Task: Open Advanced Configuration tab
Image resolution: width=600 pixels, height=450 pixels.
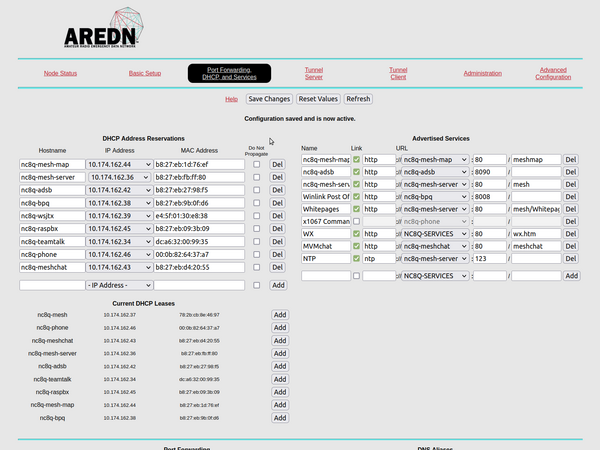Action: [553, 73]
